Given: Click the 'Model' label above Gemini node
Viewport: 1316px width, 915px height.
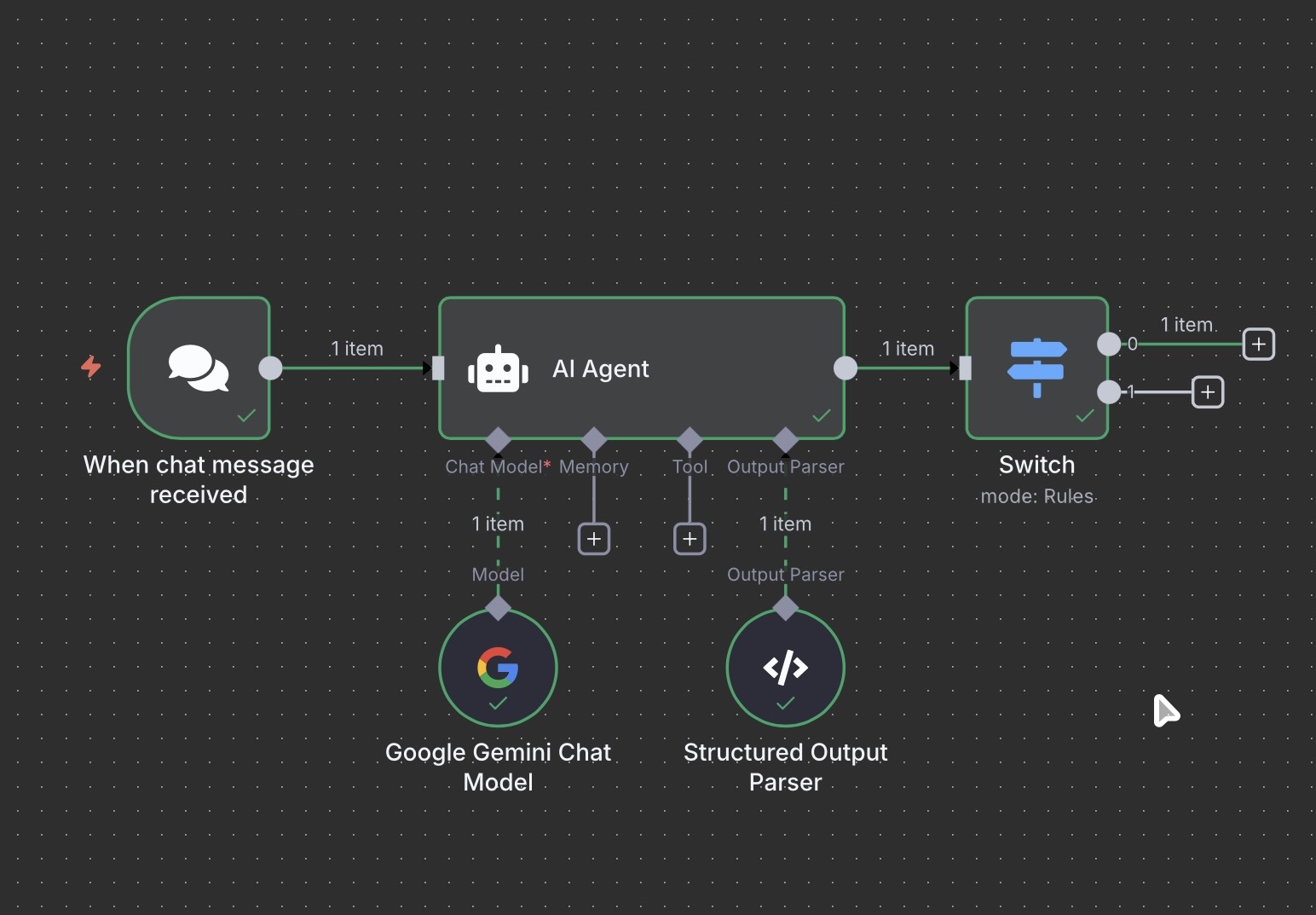Looking at the screenshot, I should point(498,575).
